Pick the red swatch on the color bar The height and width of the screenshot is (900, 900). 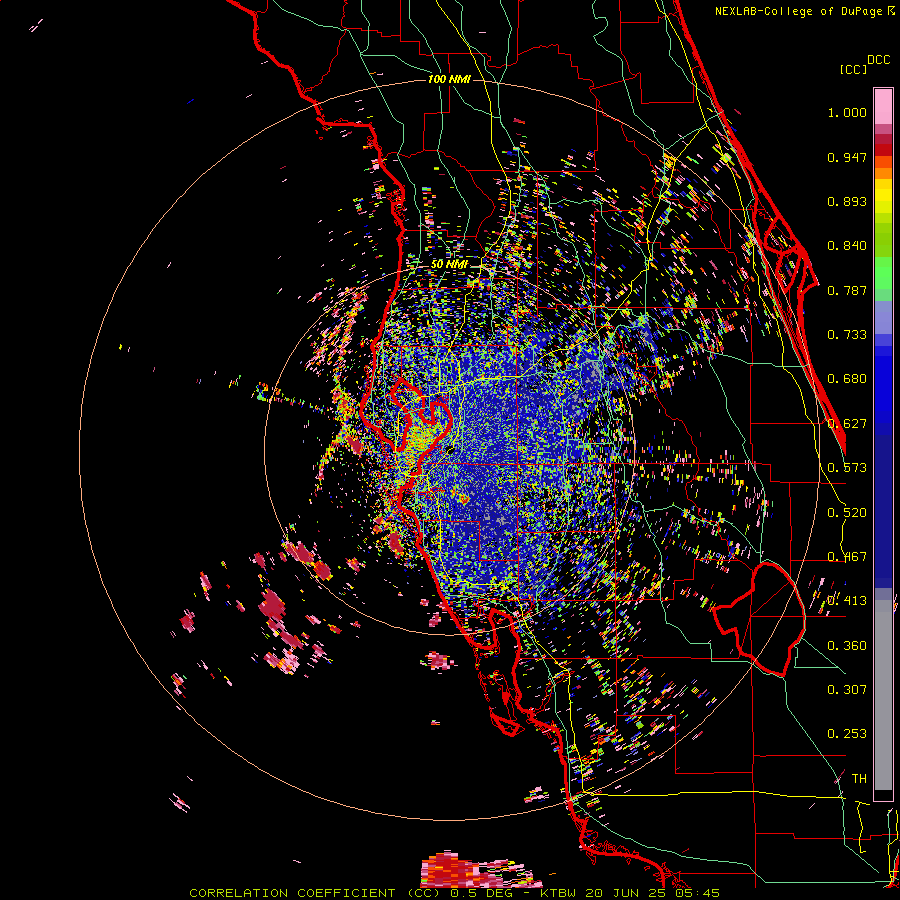[x=883, y=149]
